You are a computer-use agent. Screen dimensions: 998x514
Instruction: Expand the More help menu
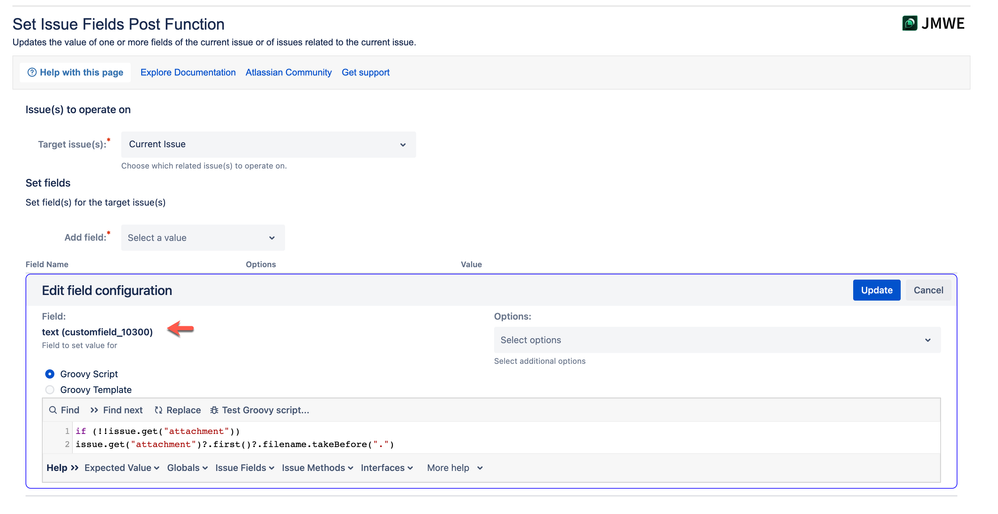coord(454,468)
